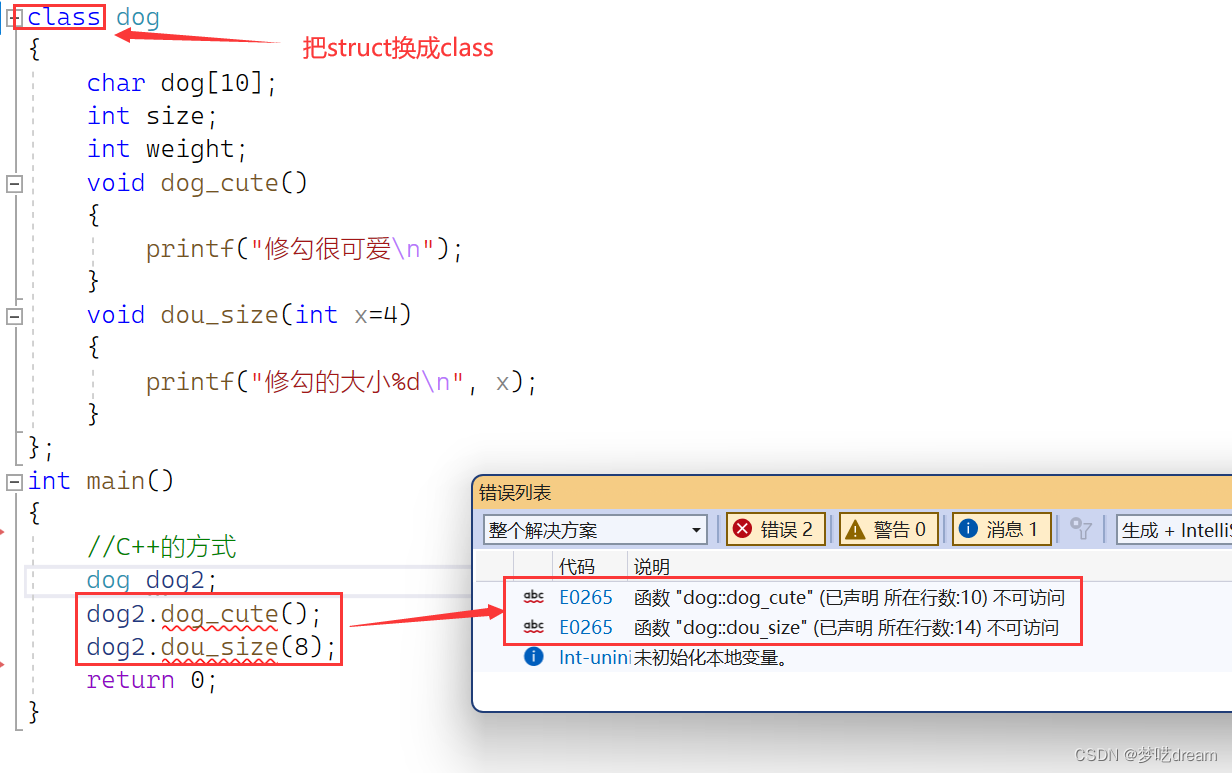Image resolution: width=1232 pixels, height=773 pixels.
Task: Click the dou_size function name in its declaration
Action: [x=219, y=315]
